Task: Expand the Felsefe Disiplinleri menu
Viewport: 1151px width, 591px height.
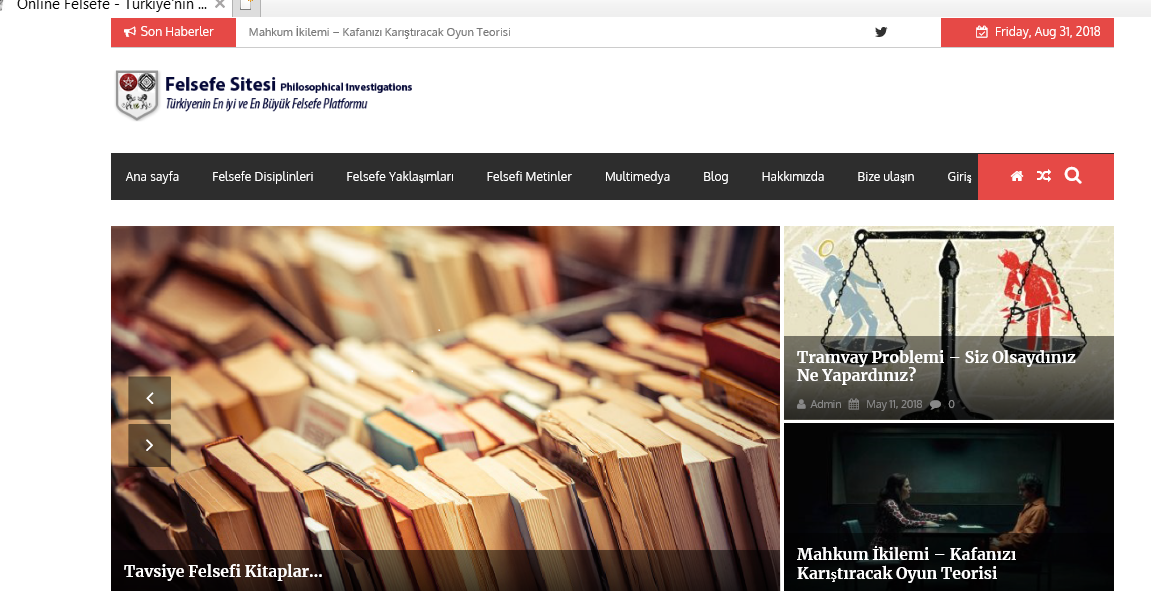Action: tap(262, 177)
